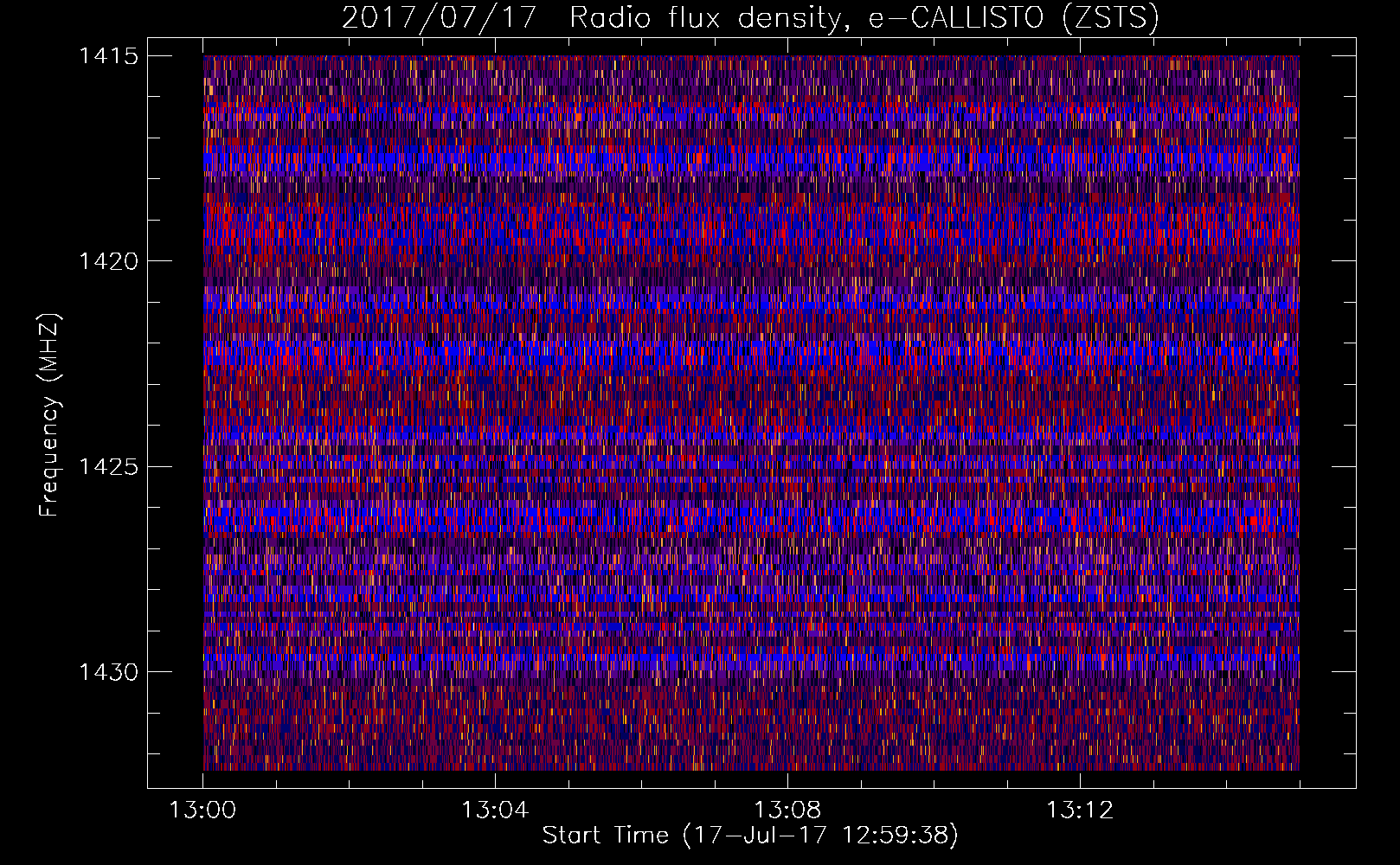Click the 'Frequency (MHZ)' y-axis title

pos(49,415)
